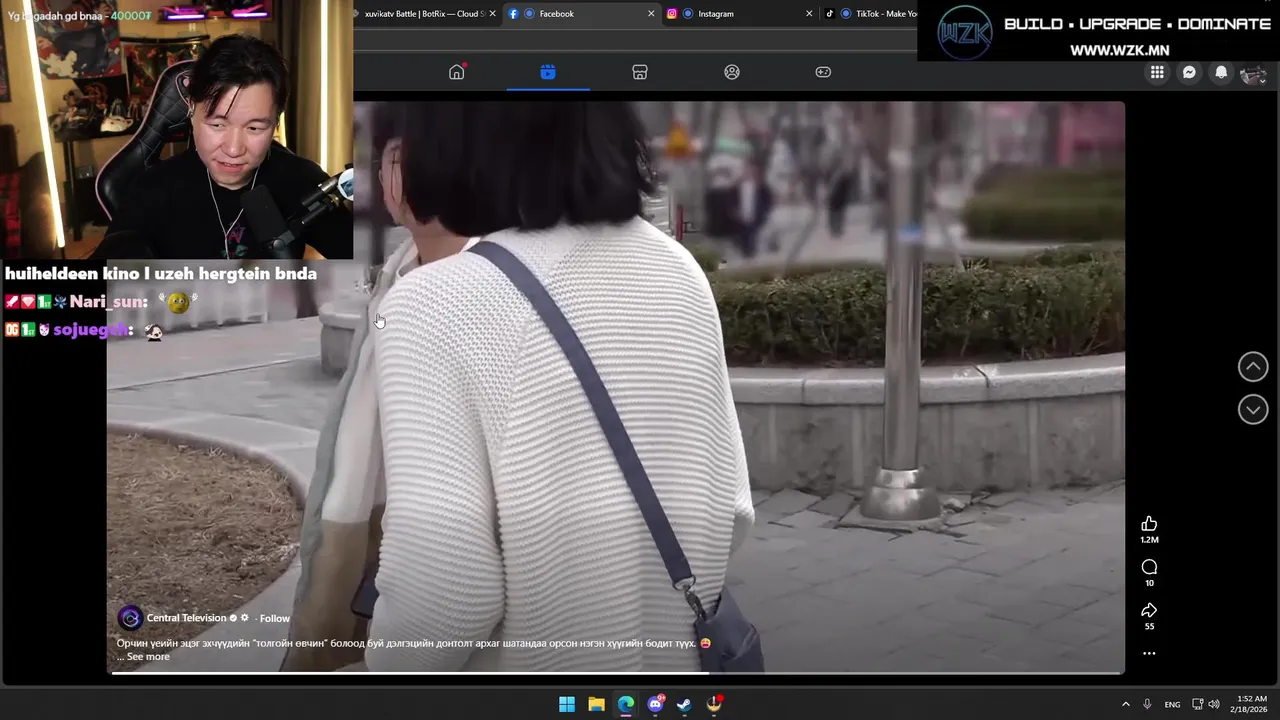Close the Instagram browser tab
The height and width of the screenshot is (720, 1280).
coord(809,14)
